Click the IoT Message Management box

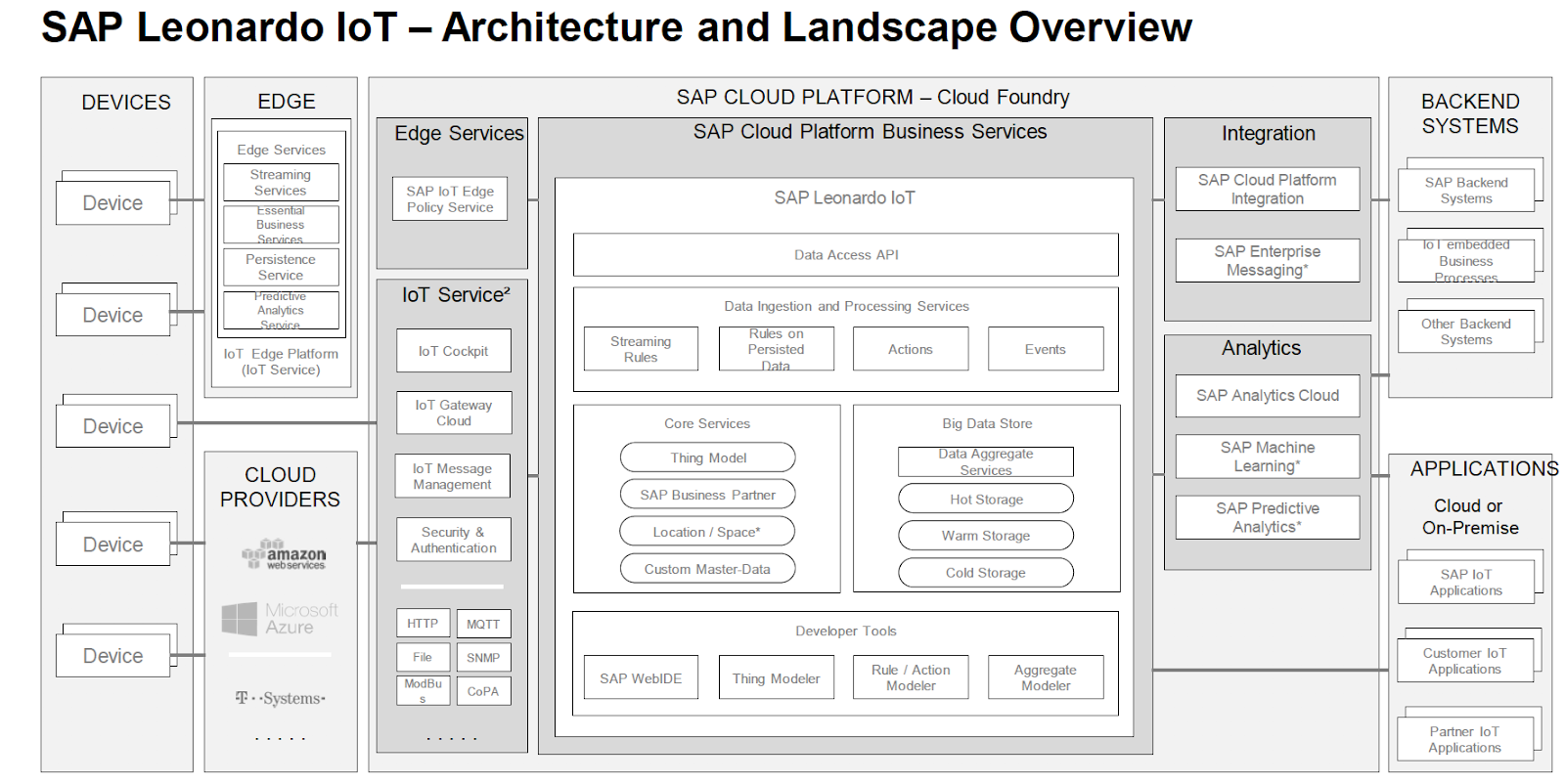coord(453,476)
